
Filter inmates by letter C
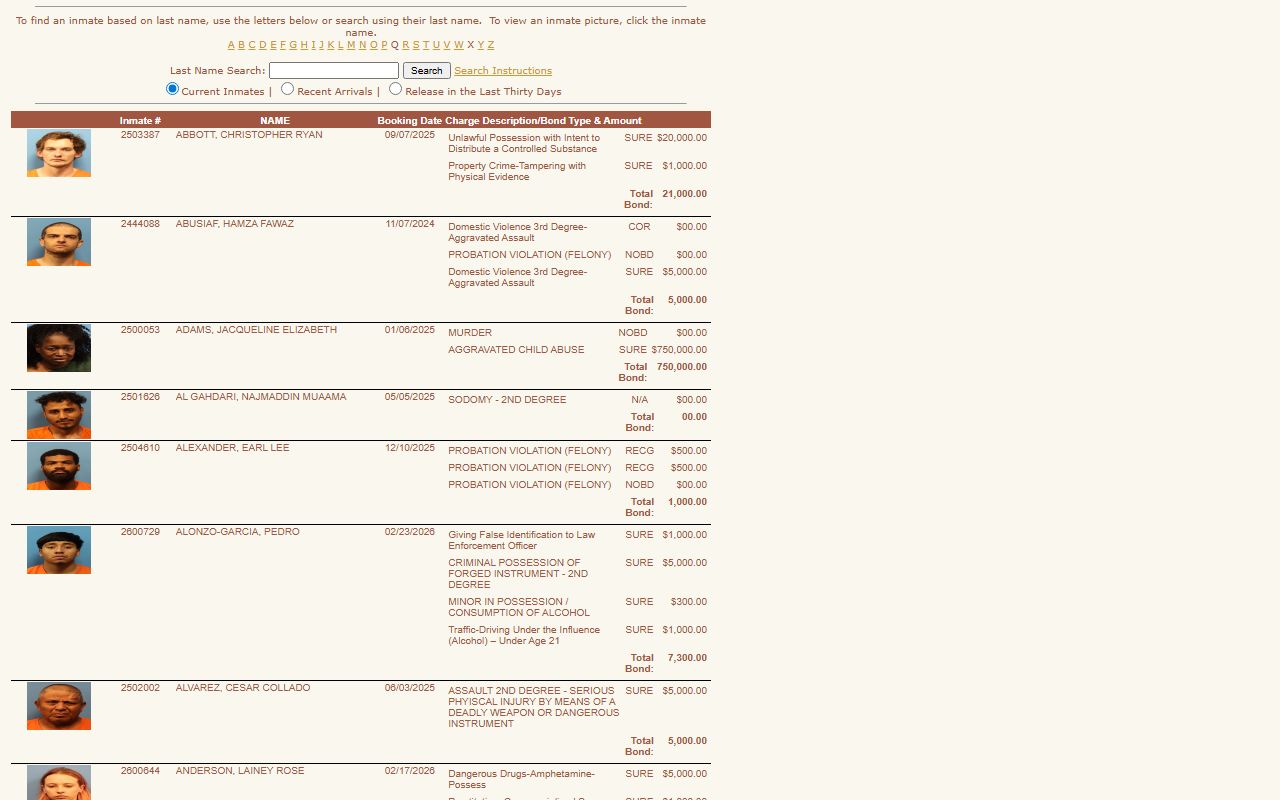(x=252, y=45)
